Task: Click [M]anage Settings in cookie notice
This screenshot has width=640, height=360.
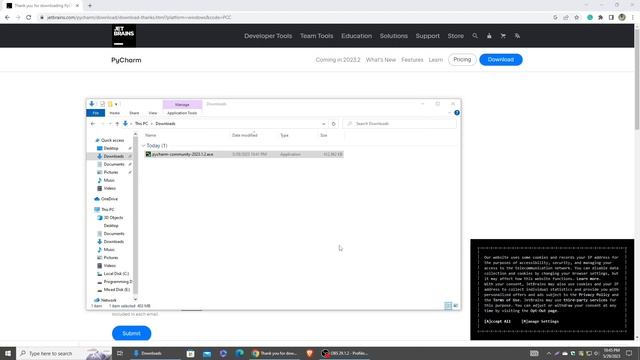Action: [540, 321]
